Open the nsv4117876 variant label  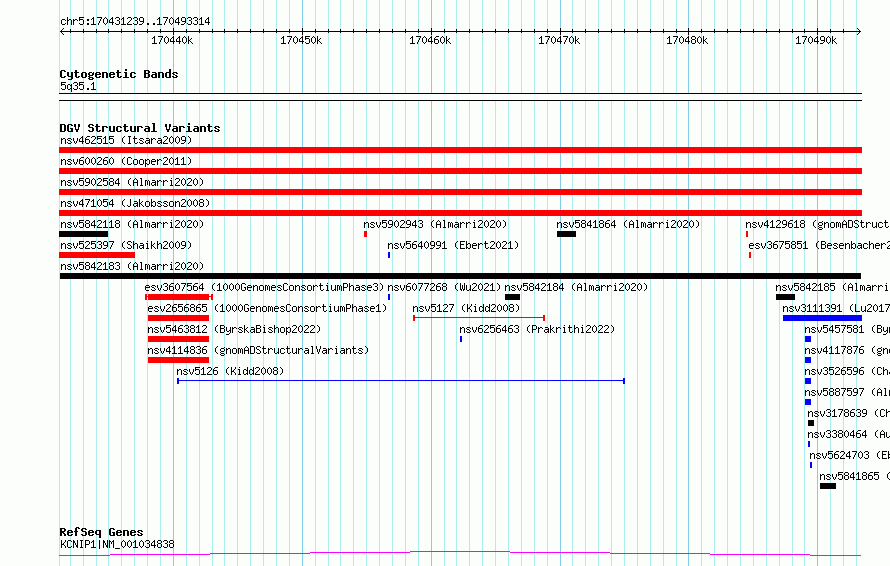847,350
